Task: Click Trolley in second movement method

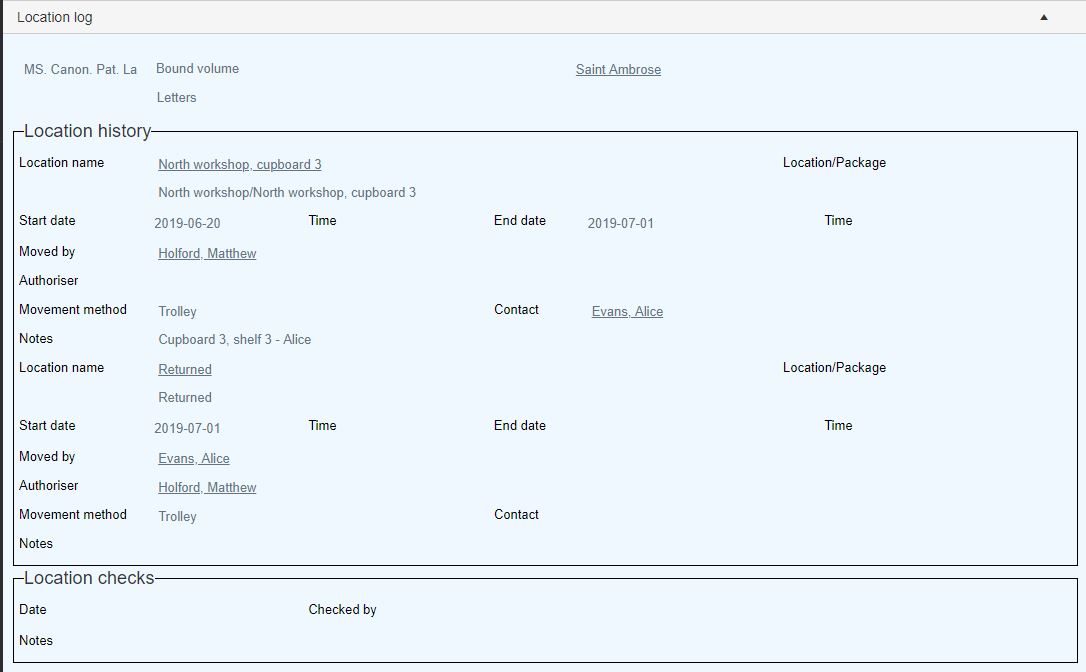Action: point(177,517)
